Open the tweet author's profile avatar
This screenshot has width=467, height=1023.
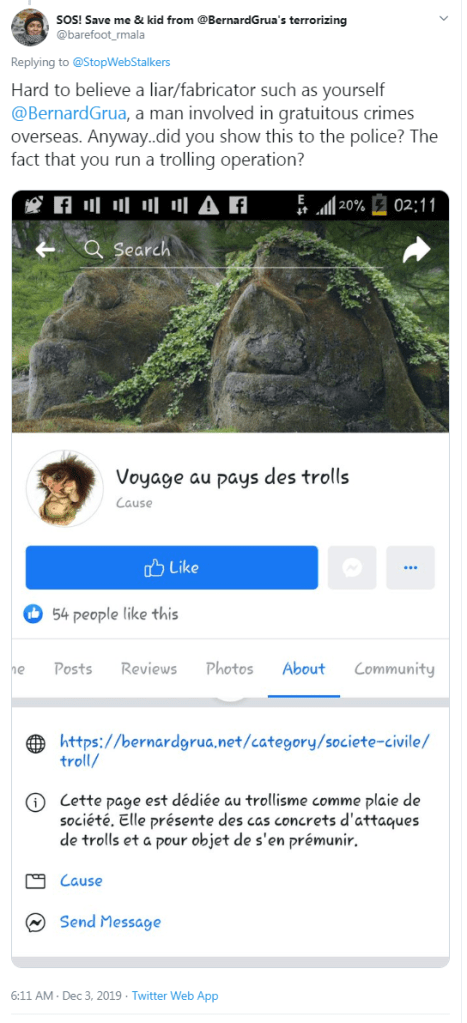(x=30, y=27)
